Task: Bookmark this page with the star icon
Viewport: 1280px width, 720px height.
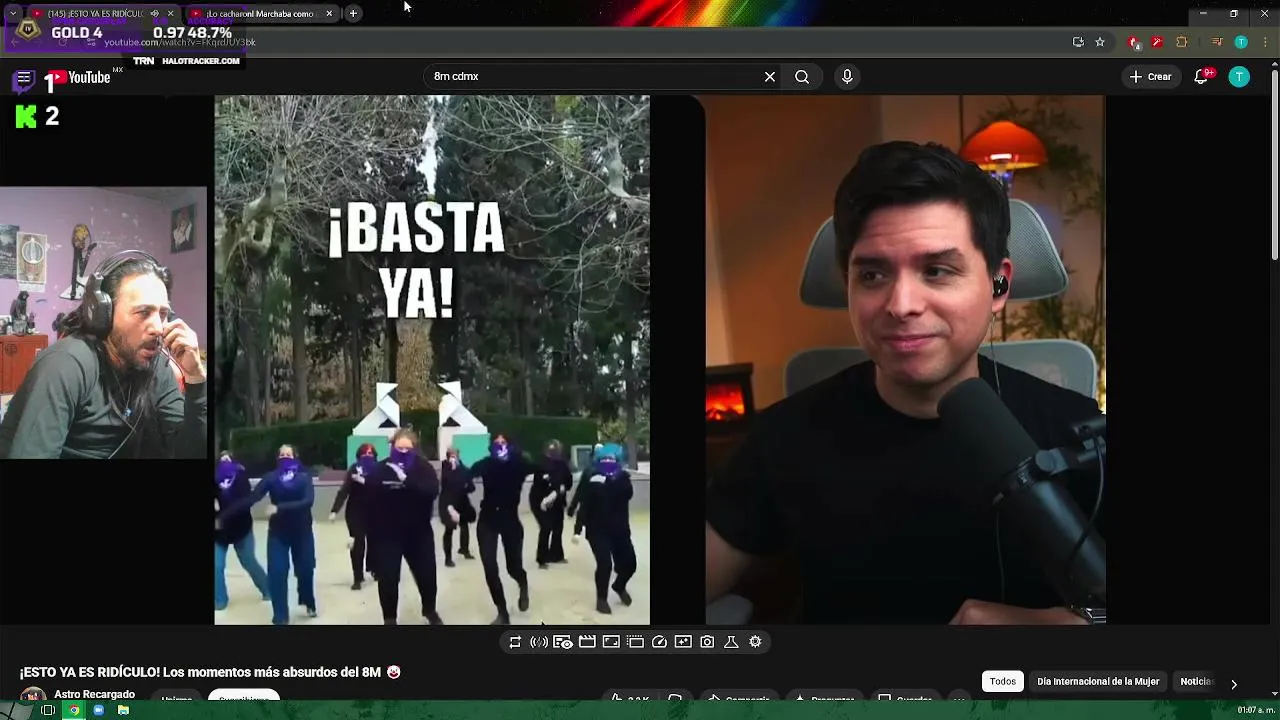Action: [1100, 42]
